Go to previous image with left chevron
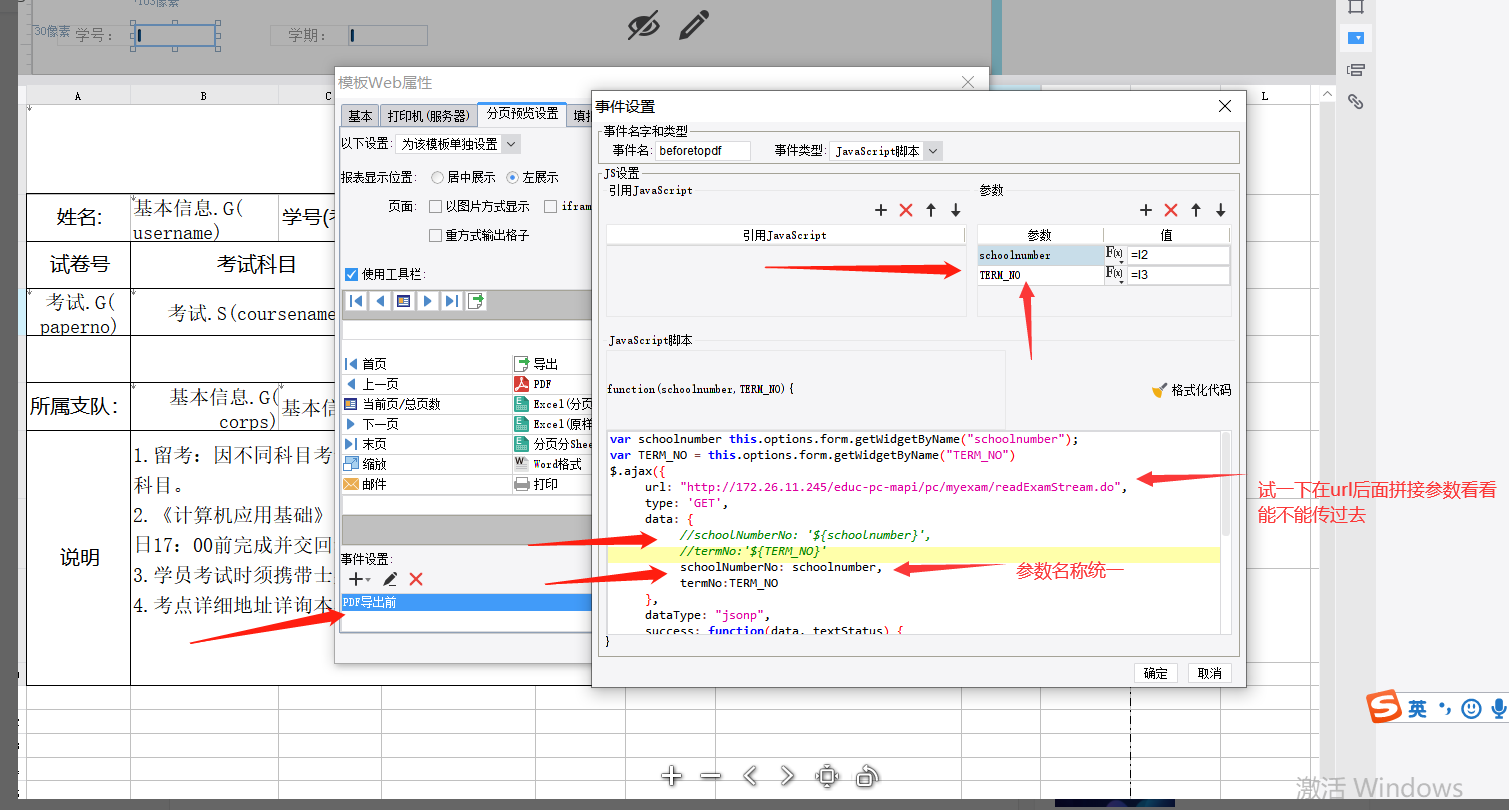 tap(750, 776)
